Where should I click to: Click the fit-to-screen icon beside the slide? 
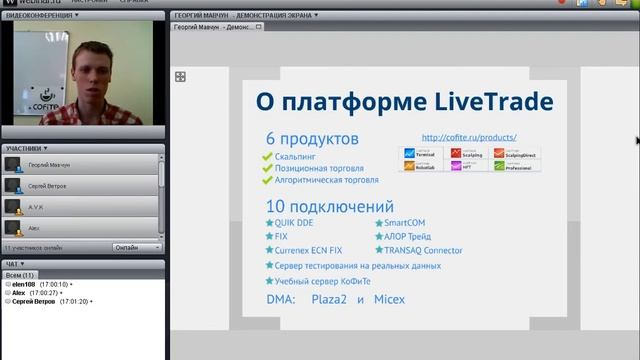(x=180, y=76)
